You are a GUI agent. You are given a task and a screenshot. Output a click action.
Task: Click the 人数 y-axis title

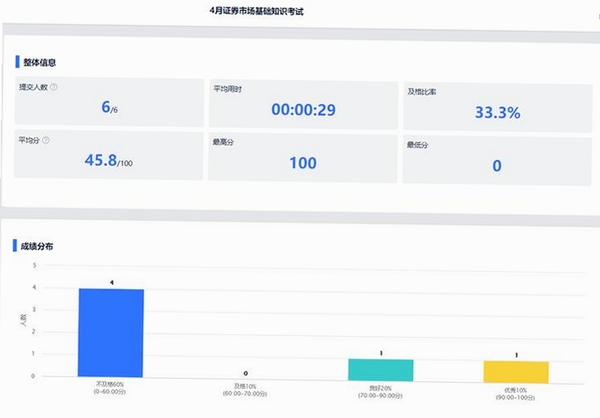pos(23,320)
